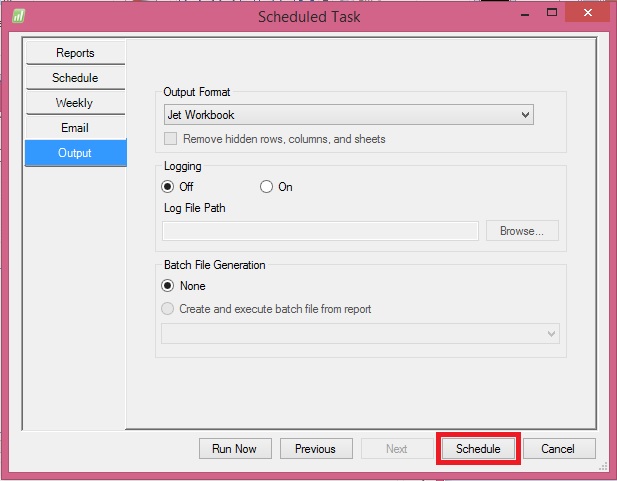Screen dimensions: 617x481
Task: Open the Schedule tab in left sidebar
Action: [x=75, y=78]
